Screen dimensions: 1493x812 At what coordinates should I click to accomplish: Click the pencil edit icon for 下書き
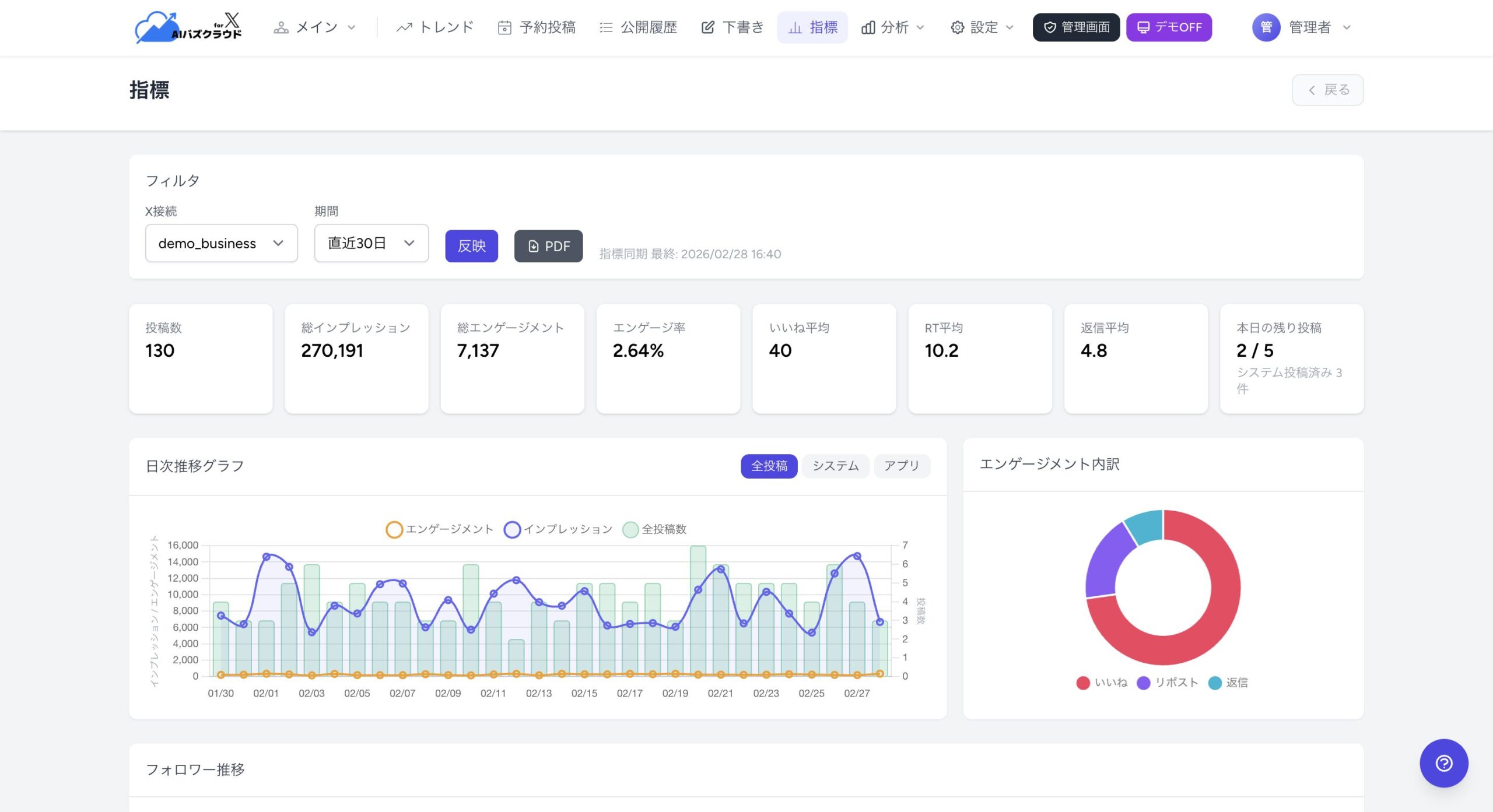tap(707, 27)
